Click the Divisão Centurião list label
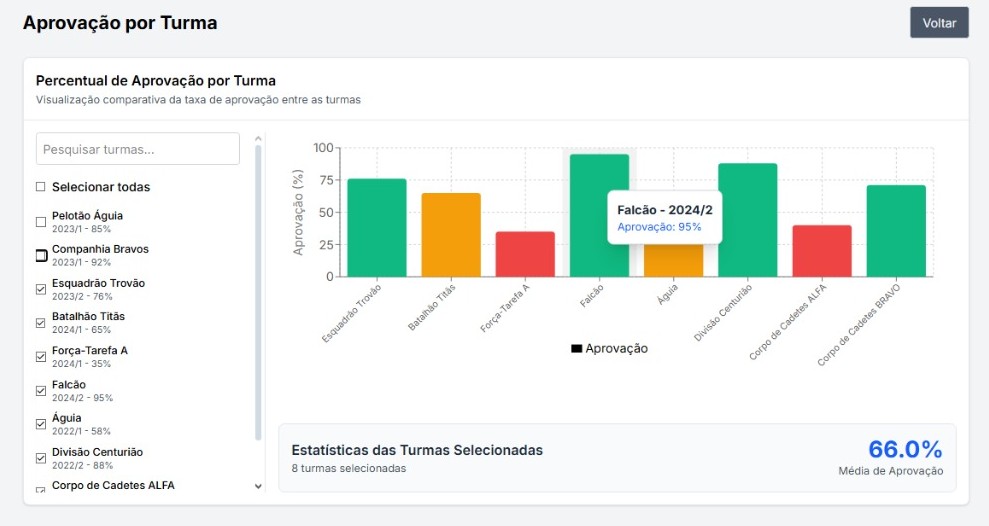 97,452
